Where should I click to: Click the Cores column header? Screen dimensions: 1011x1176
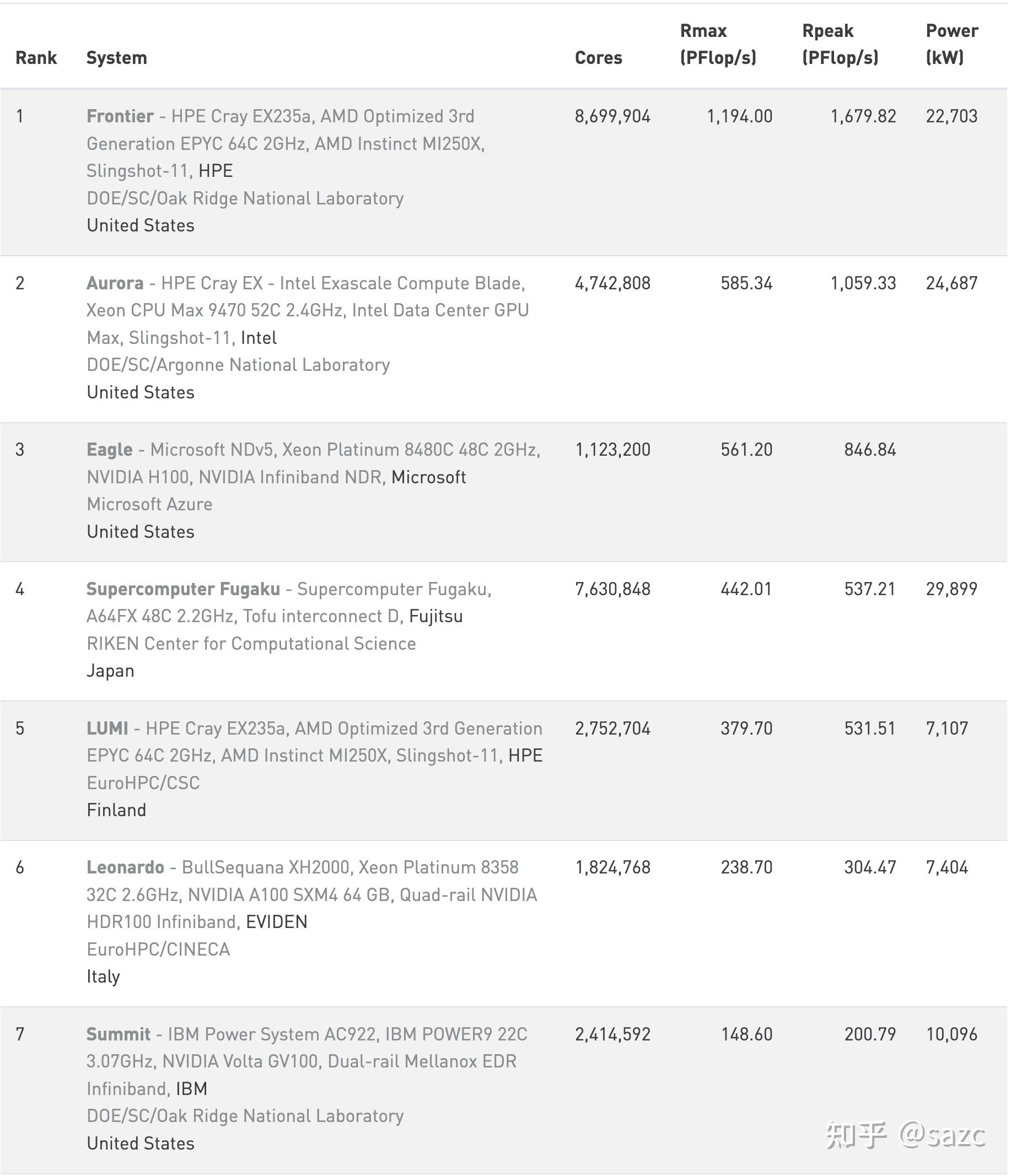(x=598, y=58)
